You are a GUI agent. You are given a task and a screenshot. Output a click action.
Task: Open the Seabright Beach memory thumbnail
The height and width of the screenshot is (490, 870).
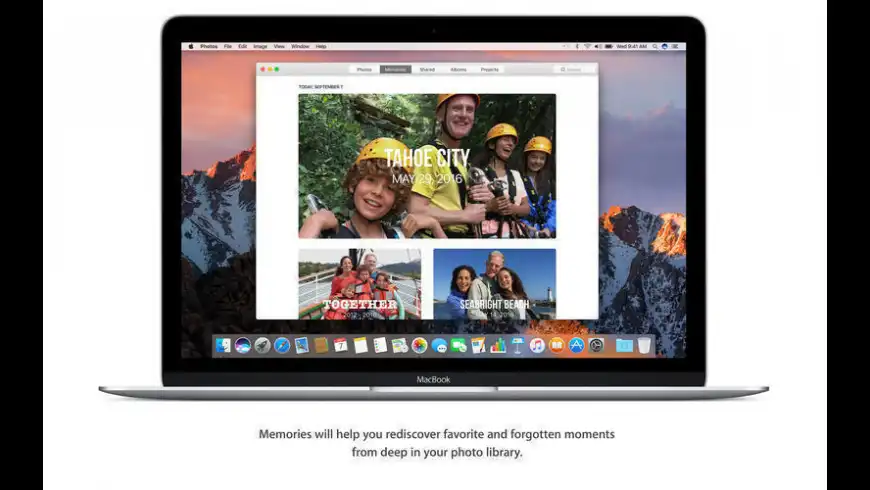[x=494, y=284]
